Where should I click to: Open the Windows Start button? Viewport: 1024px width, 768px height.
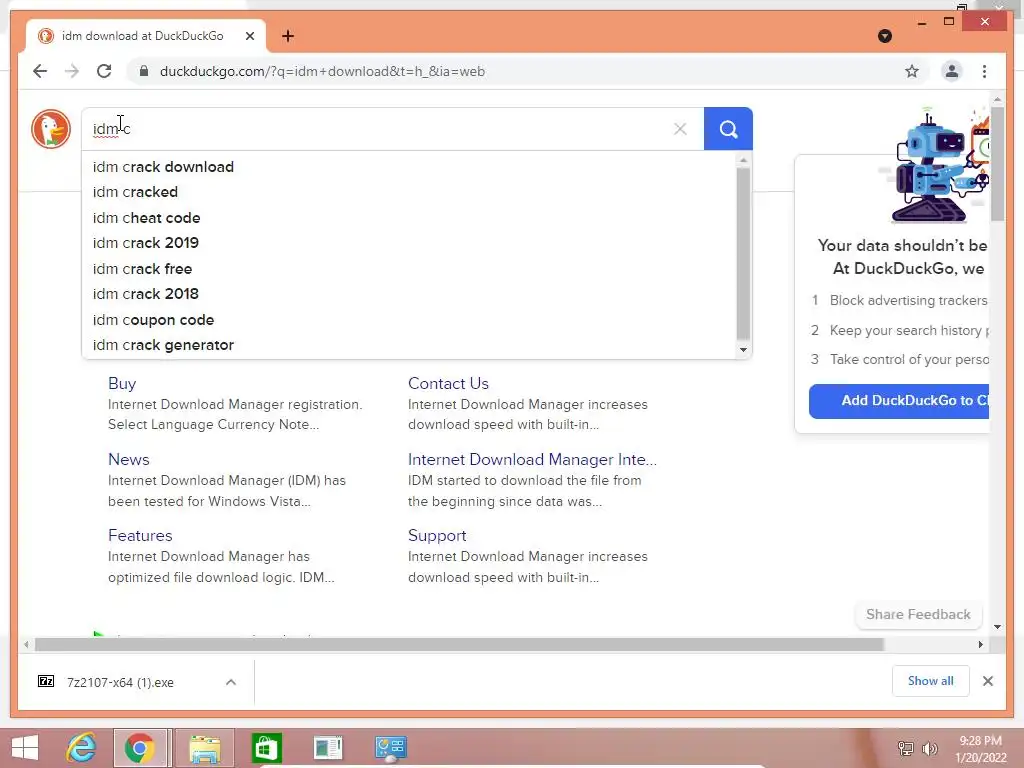(x=25, y=748)
